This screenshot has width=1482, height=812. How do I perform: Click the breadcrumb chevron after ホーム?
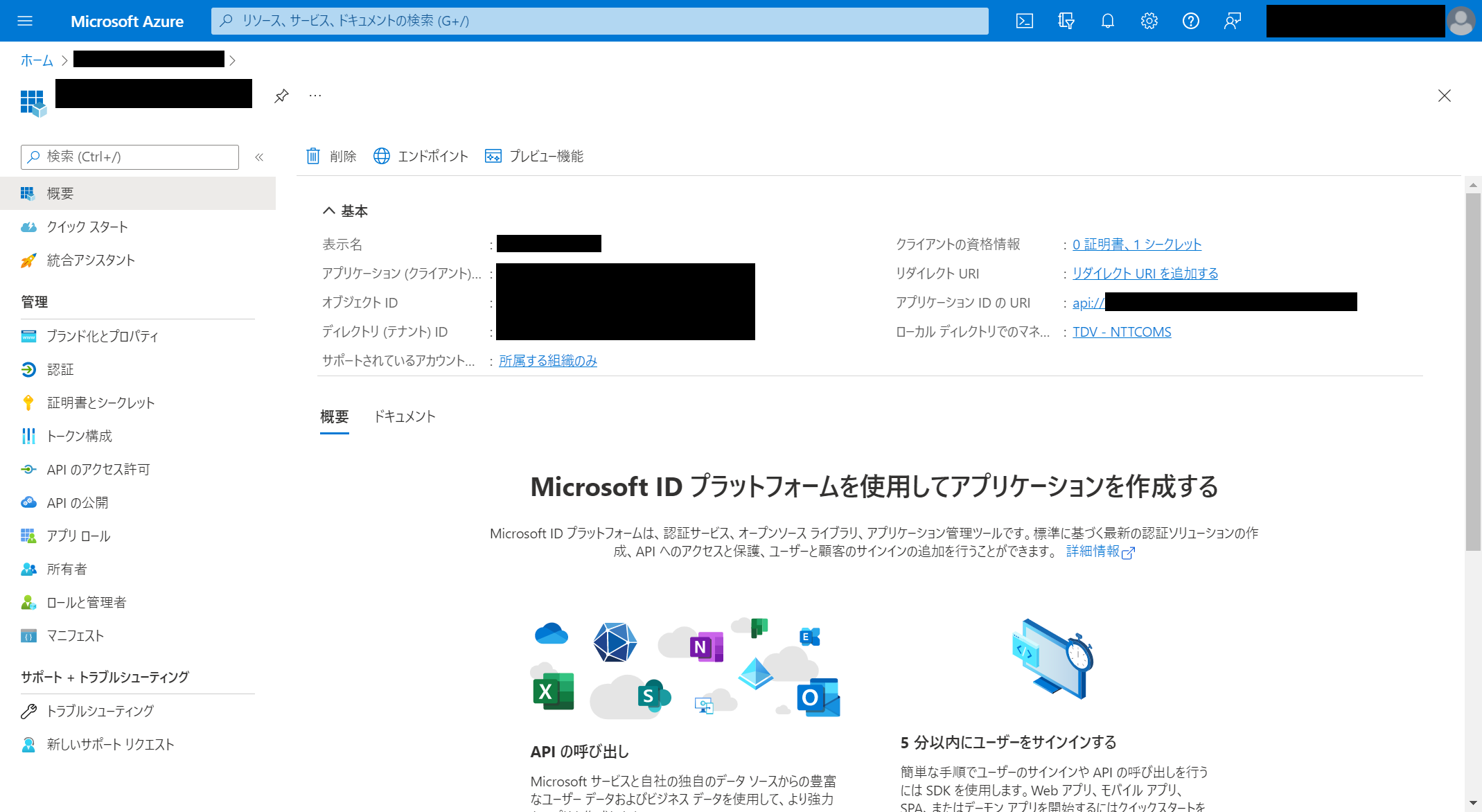tap(64, 60)
